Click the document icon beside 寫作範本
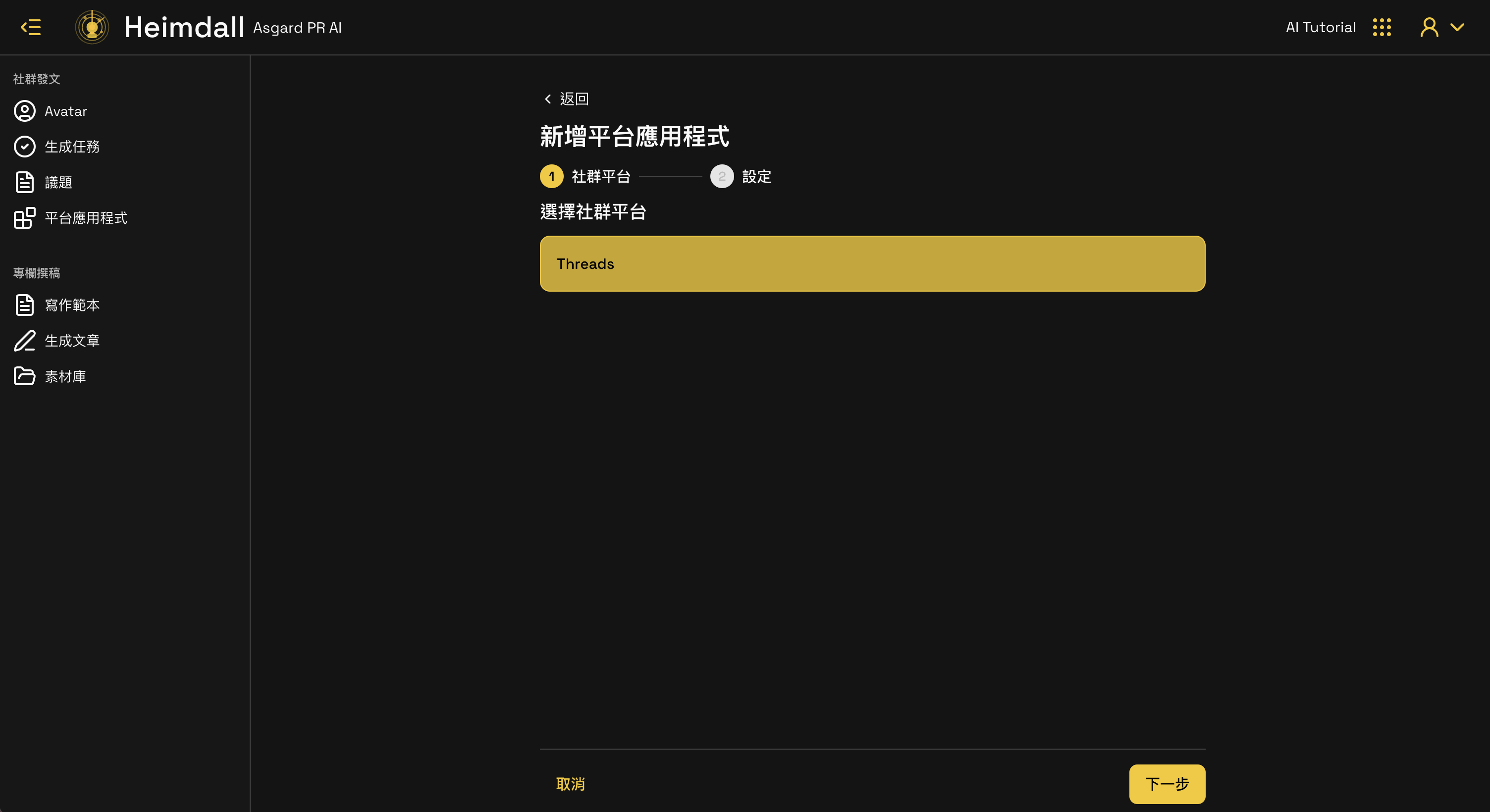 (x=24, y=305)
